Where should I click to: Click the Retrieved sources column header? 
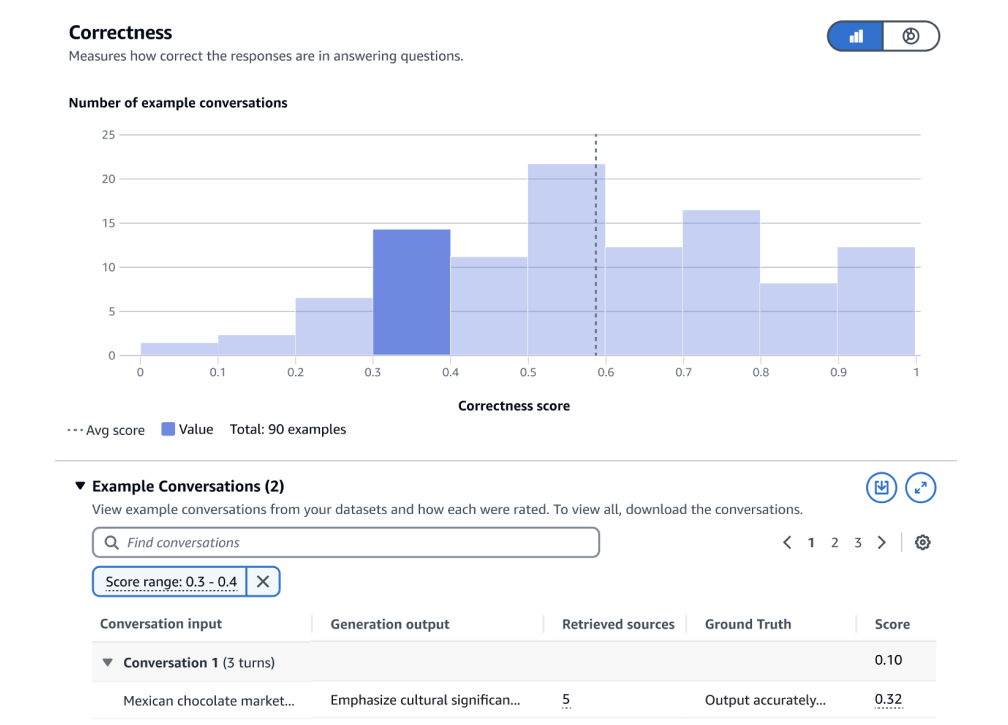tap(618, 624)
